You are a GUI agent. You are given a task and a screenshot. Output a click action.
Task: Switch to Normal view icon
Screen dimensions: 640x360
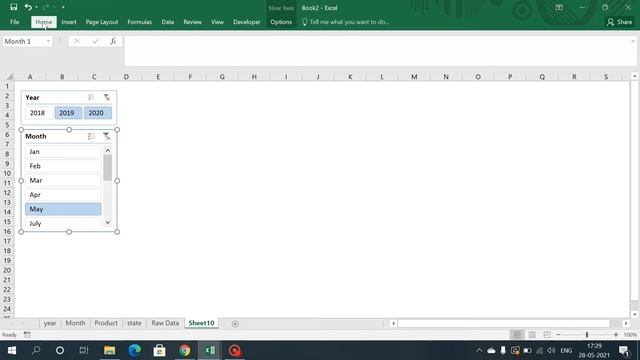click(x=517, y=335)
